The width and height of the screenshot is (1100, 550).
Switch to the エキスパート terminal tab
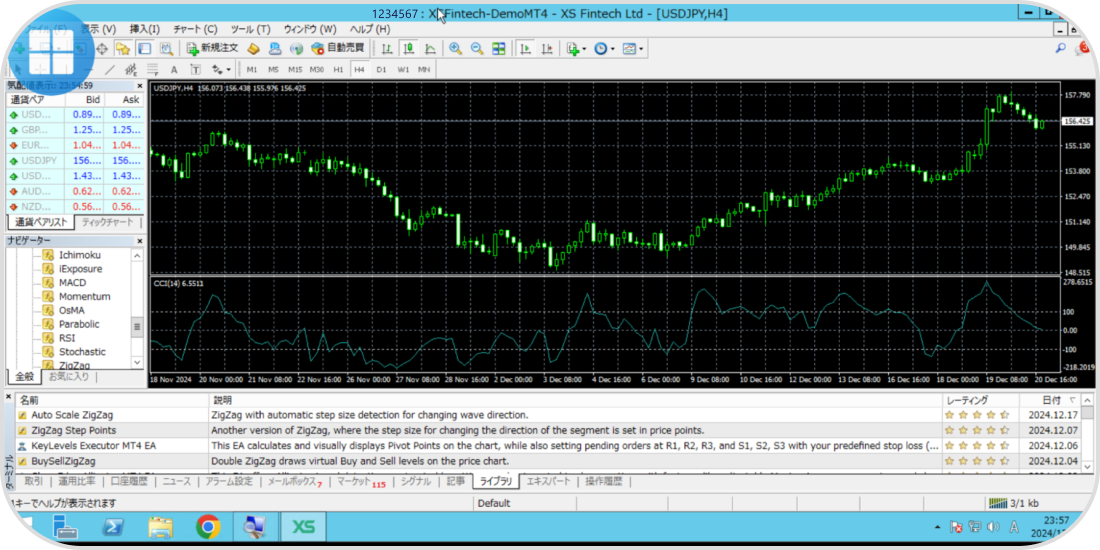coord(551,481)
